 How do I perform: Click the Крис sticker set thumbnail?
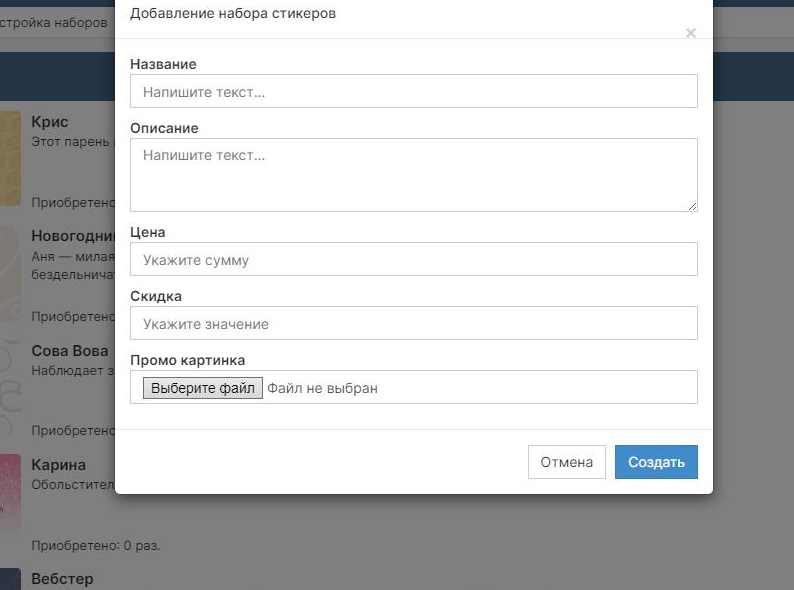[x=10, y=158]
